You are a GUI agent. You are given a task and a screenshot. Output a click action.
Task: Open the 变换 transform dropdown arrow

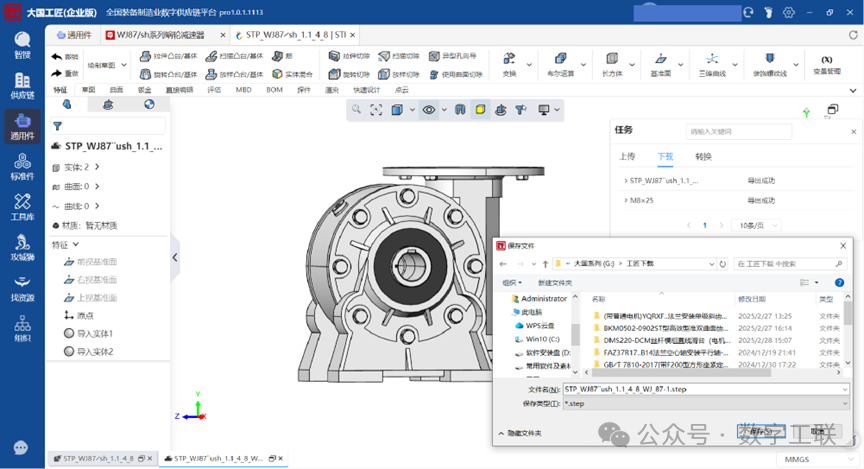(x=530, y=65)
